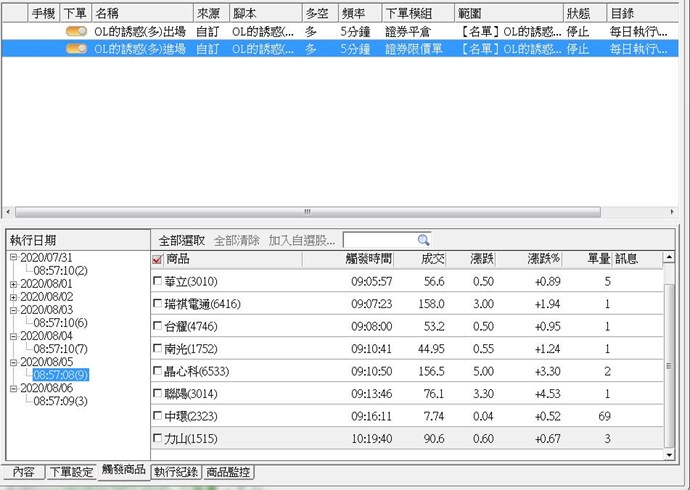Toggle order switch for OL的誘惑(多)出場
The image size is (690, 490).
tap(76, 32)
